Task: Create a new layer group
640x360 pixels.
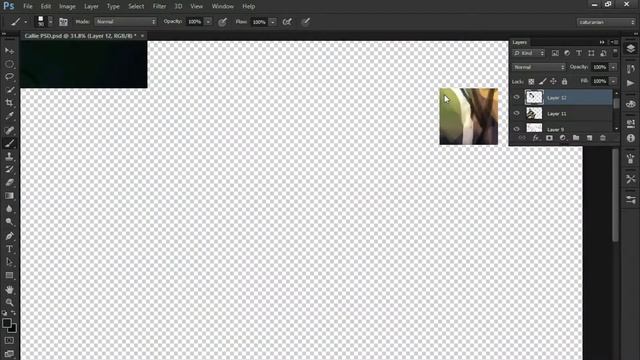Action: click(x=576, y=138)
